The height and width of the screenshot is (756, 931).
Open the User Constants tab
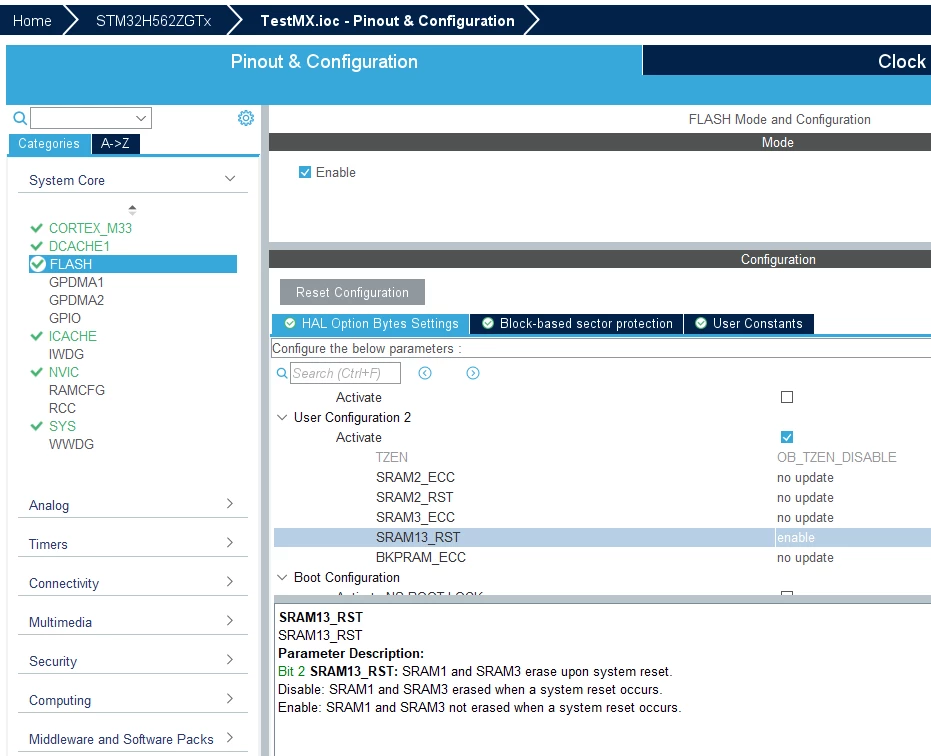pos(749,324)
